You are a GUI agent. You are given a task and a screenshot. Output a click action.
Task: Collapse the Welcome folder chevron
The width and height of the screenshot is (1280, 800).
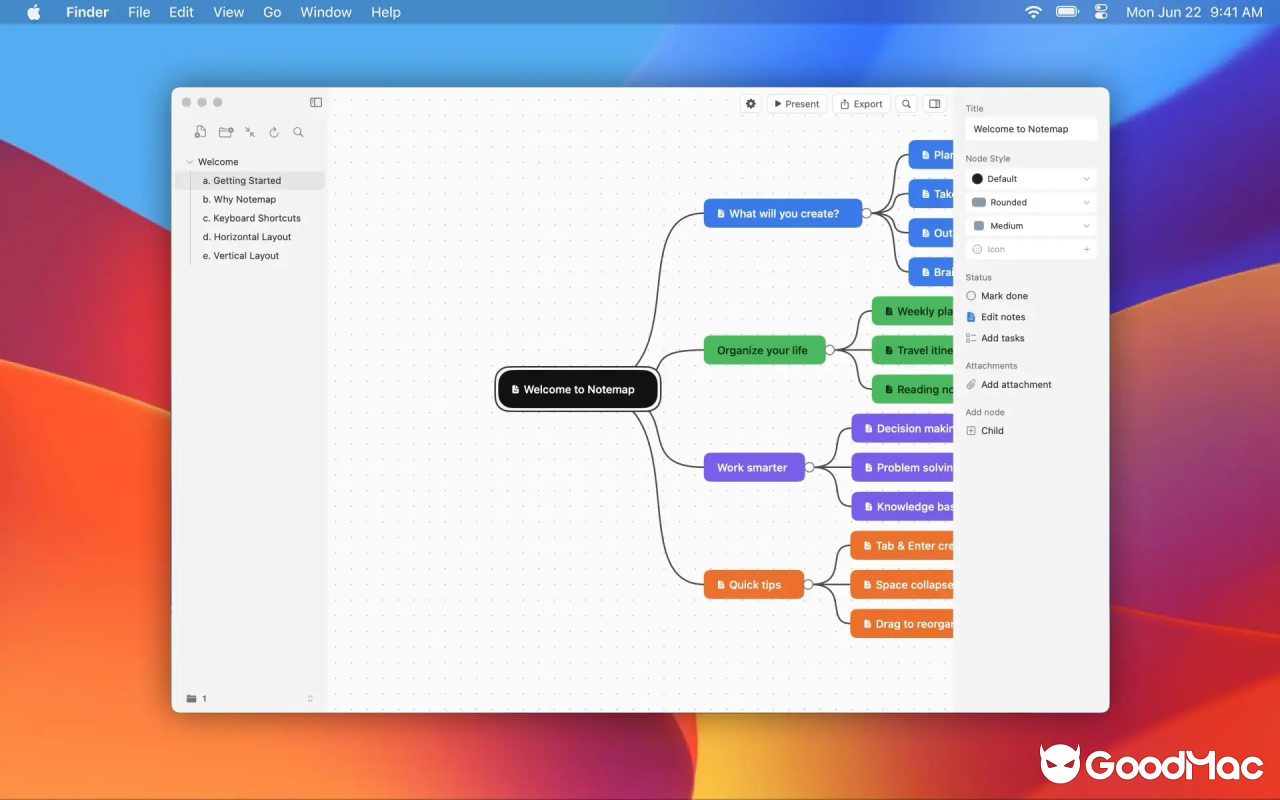[x=189, y=162]
